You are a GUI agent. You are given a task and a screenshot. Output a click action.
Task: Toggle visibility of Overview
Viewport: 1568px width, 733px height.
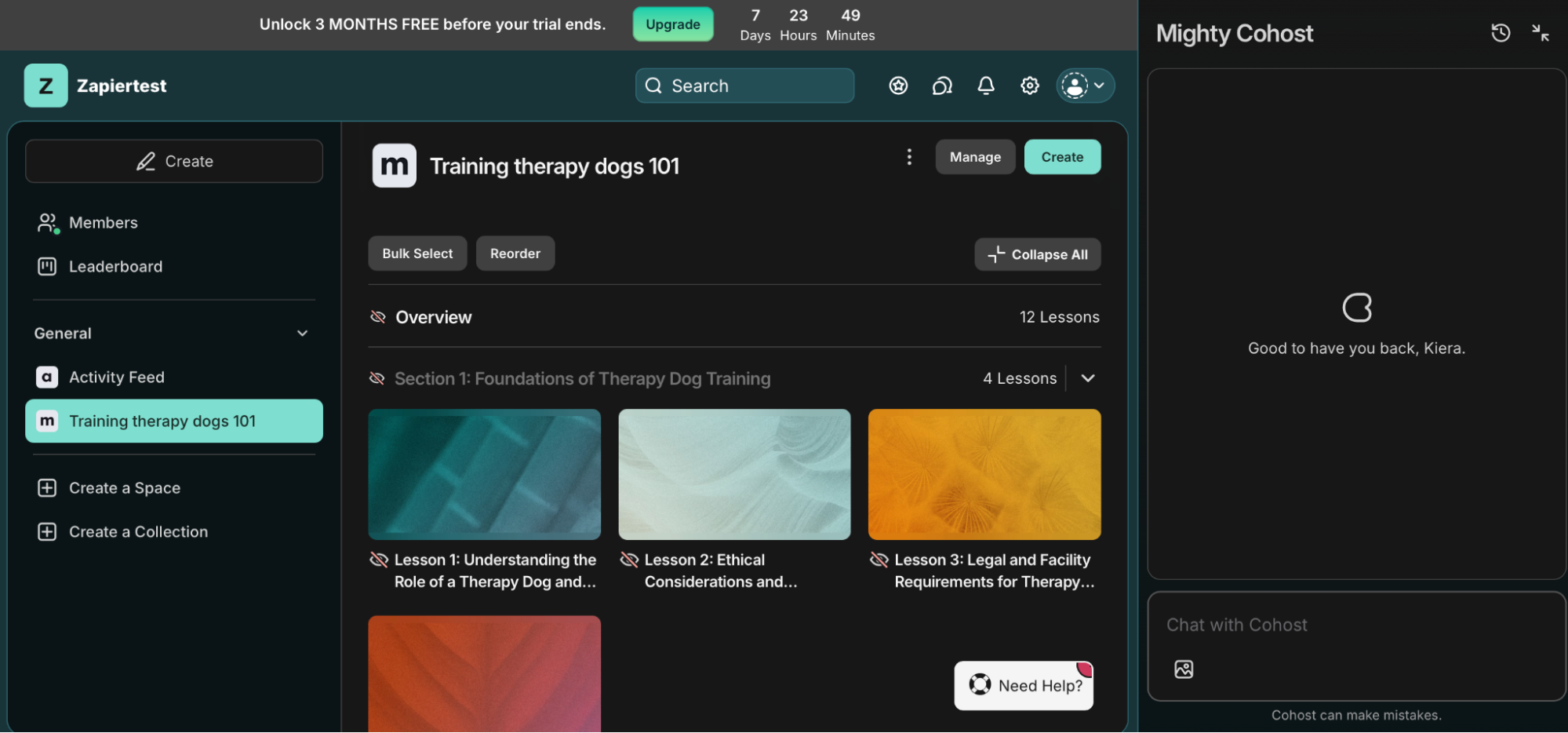(377, 317)
